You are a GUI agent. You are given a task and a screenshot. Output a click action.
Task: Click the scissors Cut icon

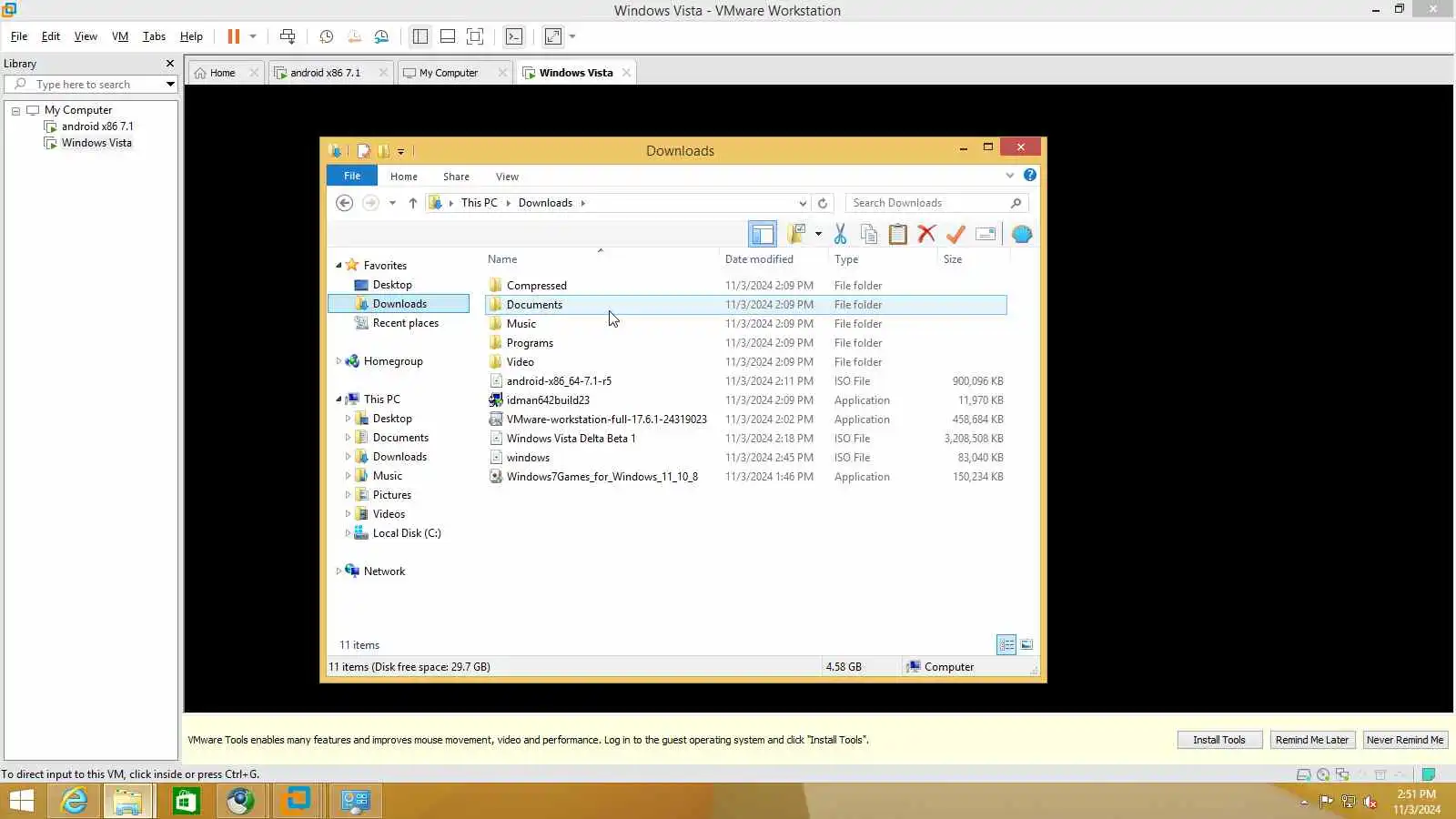coord(840,234)
